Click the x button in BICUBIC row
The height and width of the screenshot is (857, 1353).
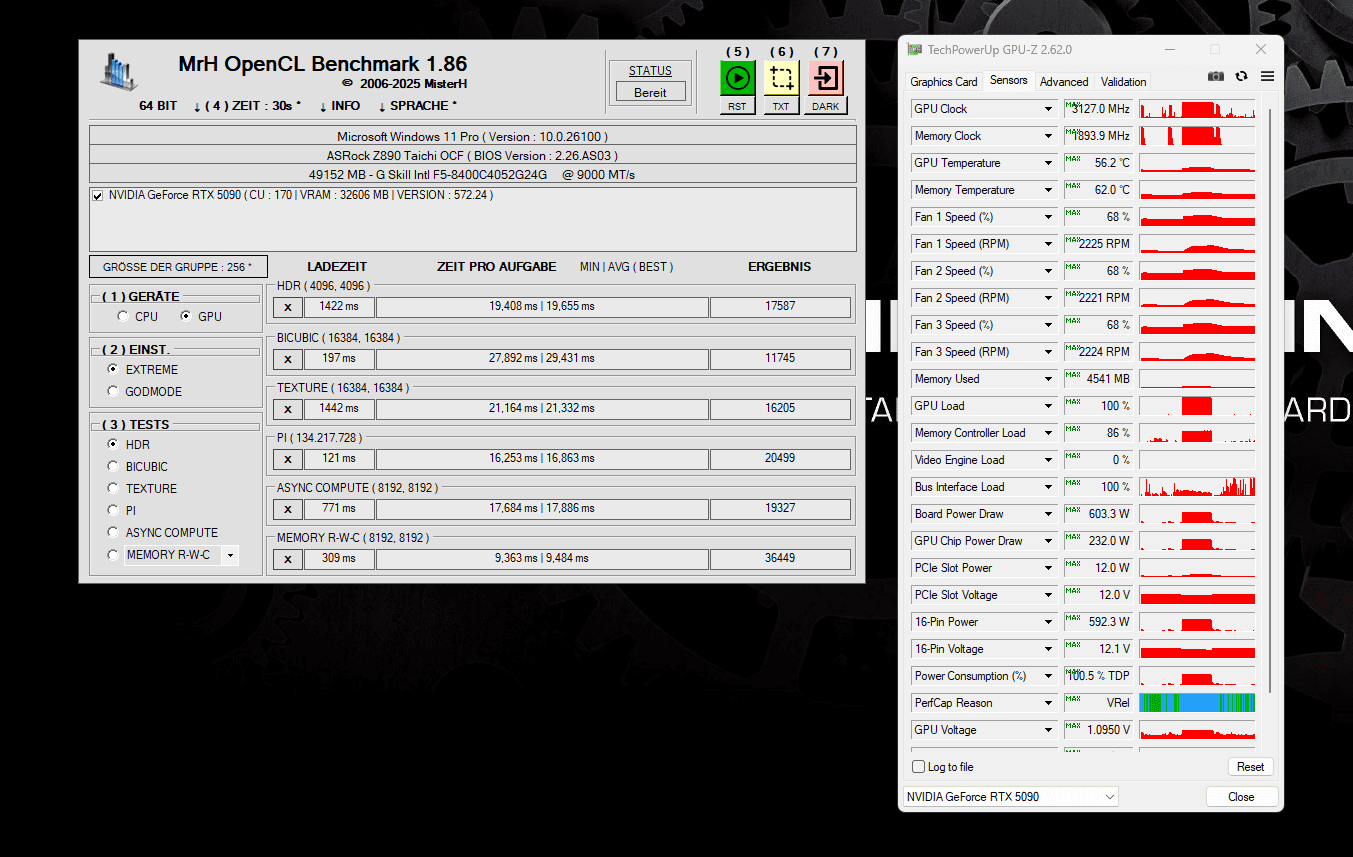[288, 359]
